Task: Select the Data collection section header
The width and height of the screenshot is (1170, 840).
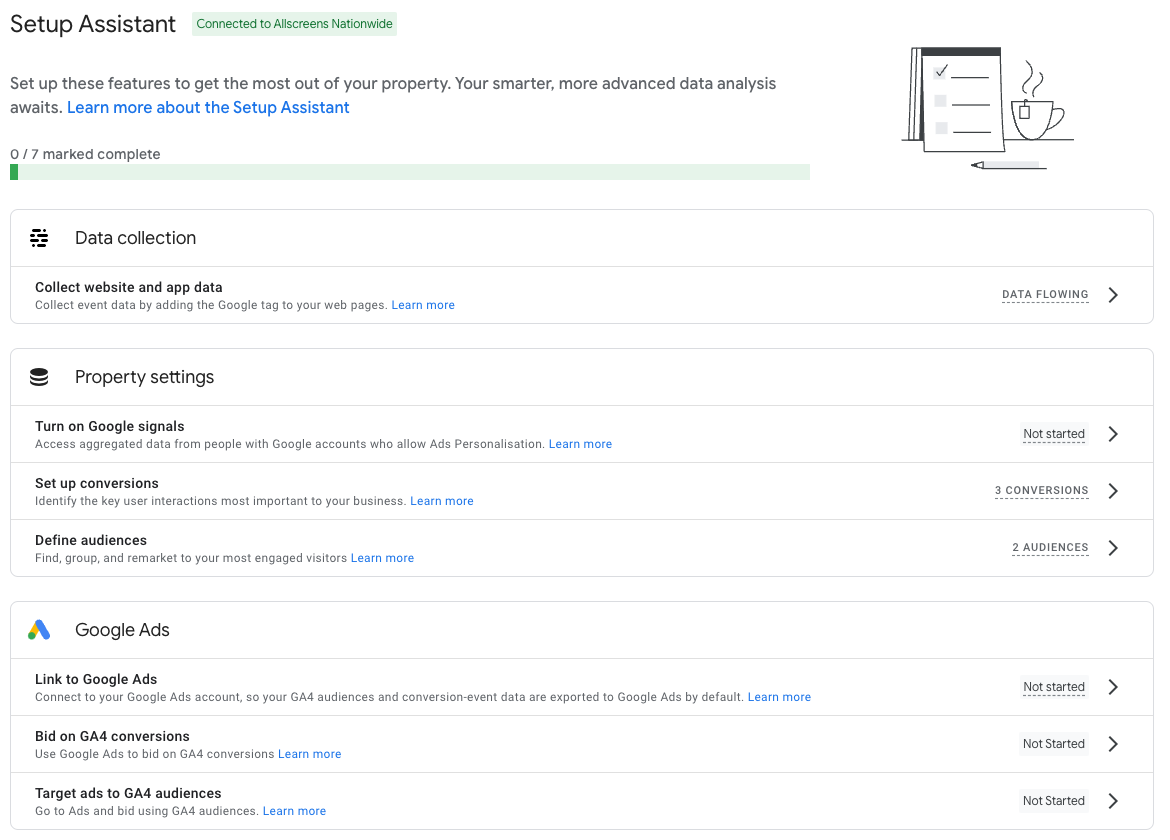Action: 582,238
